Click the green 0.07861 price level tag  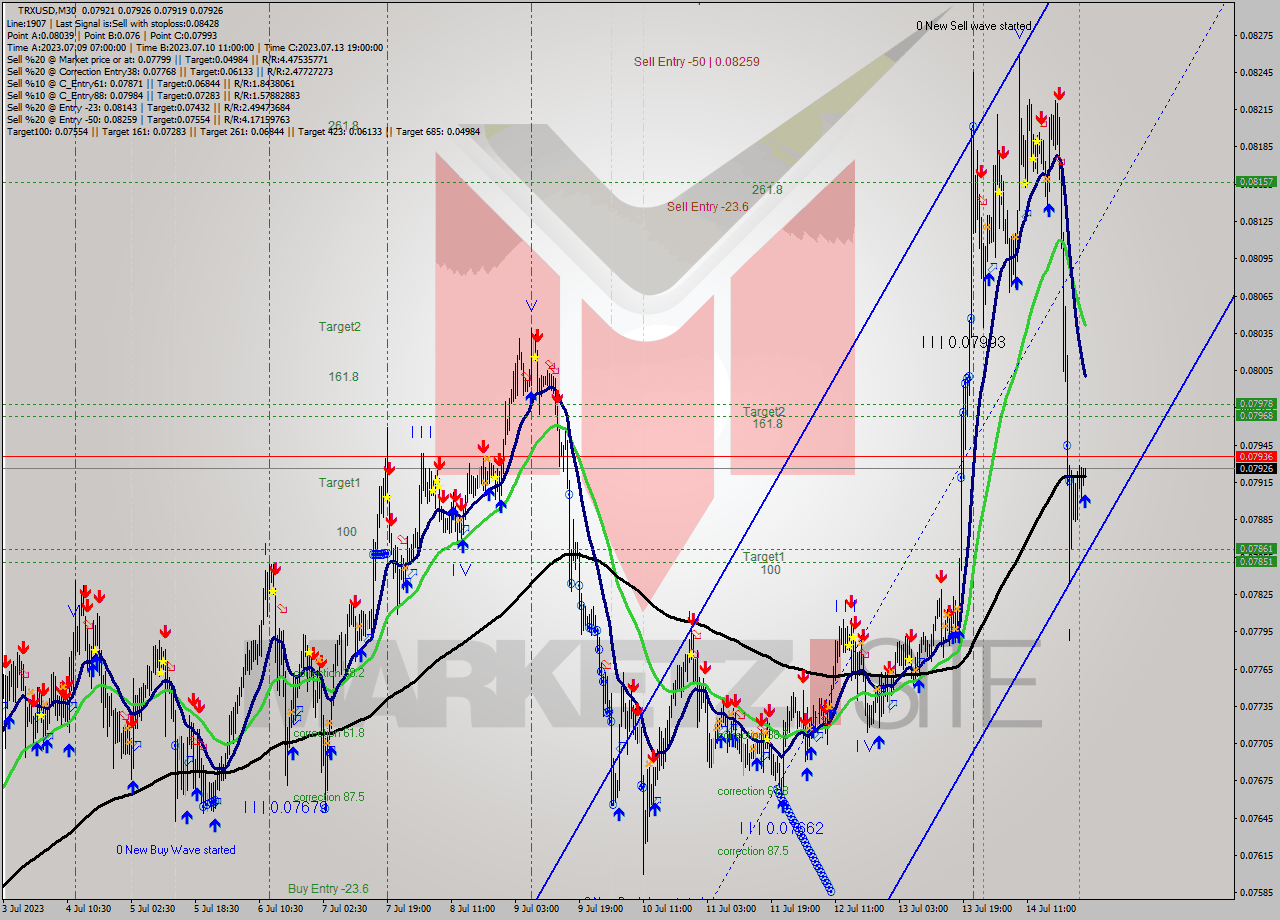(x=1256, y=549)
